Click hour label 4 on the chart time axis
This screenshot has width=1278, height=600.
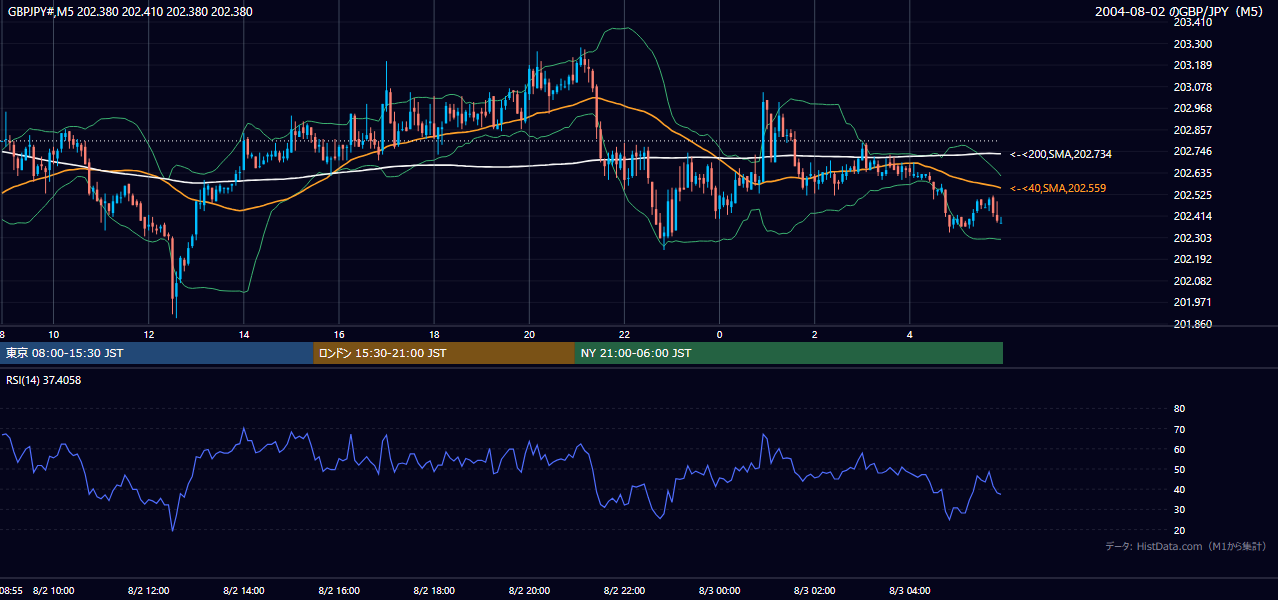point(909,334)
